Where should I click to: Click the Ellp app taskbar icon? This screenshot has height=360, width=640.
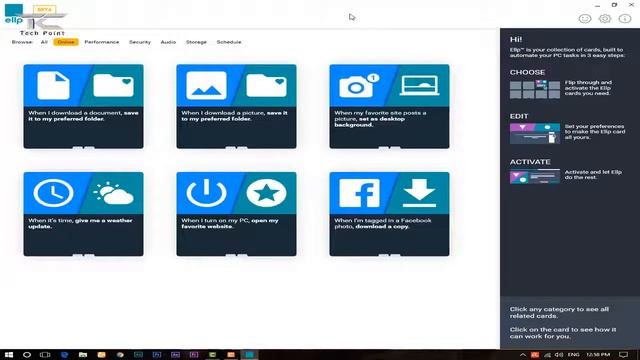249,354
